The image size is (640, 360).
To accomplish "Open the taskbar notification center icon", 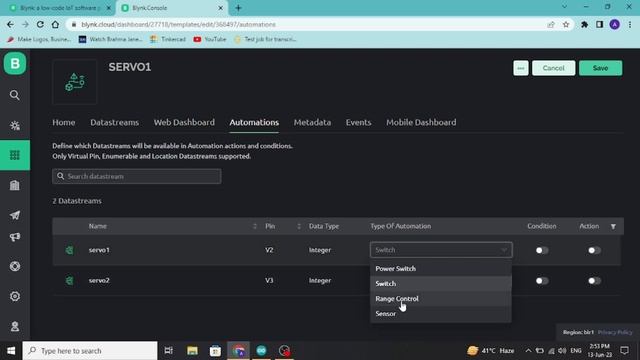I will click(x=624, y=351).
